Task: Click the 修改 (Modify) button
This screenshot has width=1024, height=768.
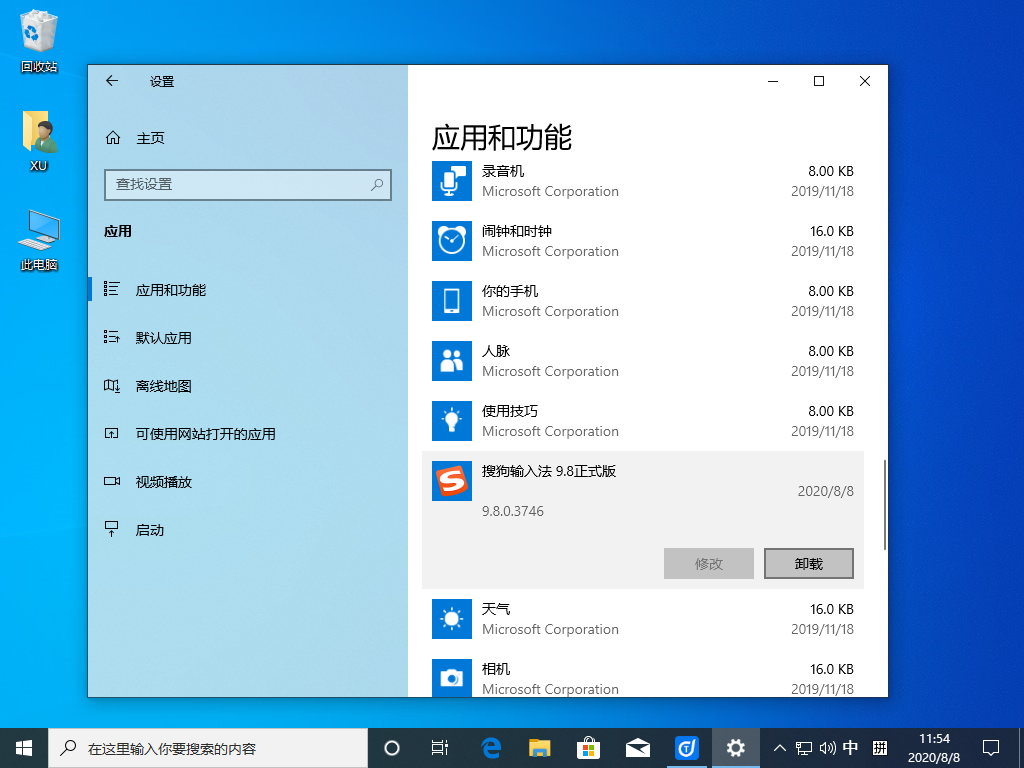Action: click(708, 563)
